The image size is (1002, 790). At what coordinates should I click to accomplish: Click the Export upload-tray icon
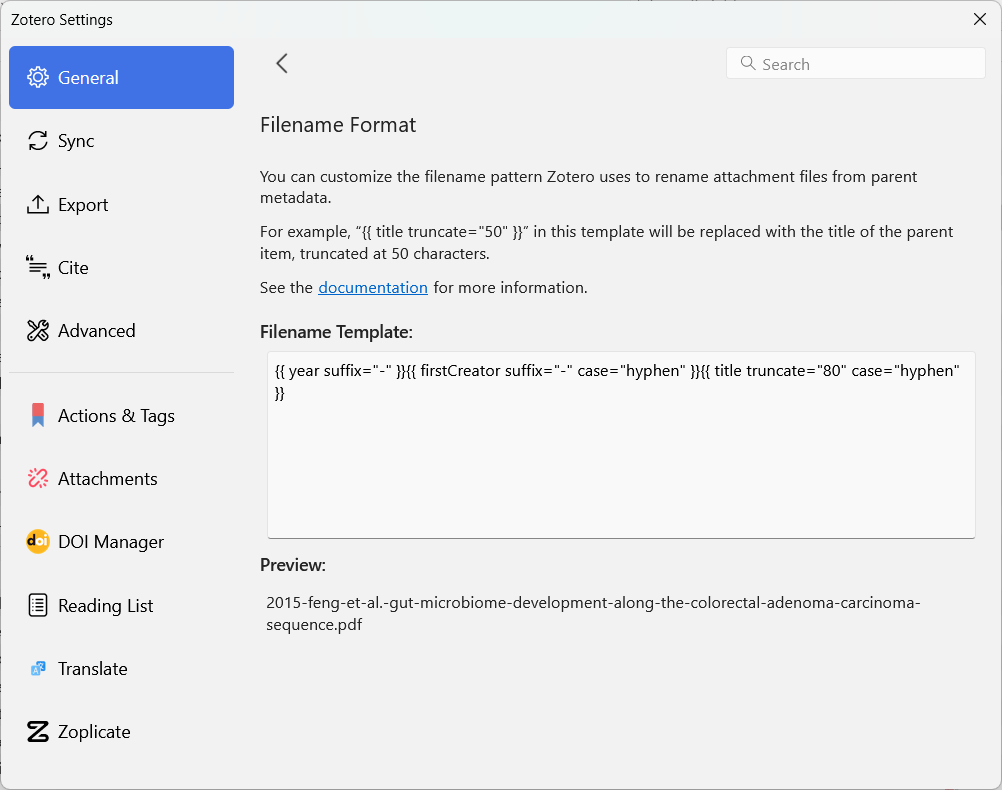[38, 205]
